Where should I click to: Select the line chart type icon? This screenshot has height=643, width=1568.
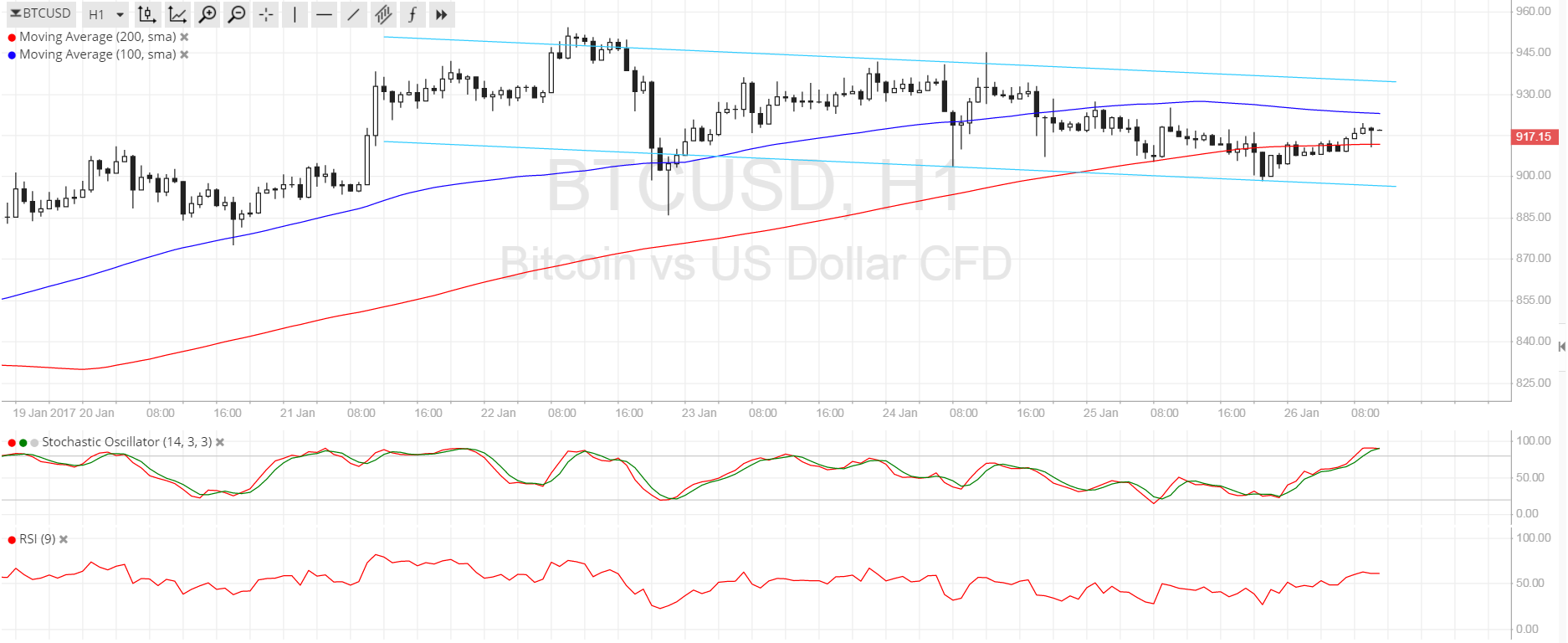tap(177, 14)
